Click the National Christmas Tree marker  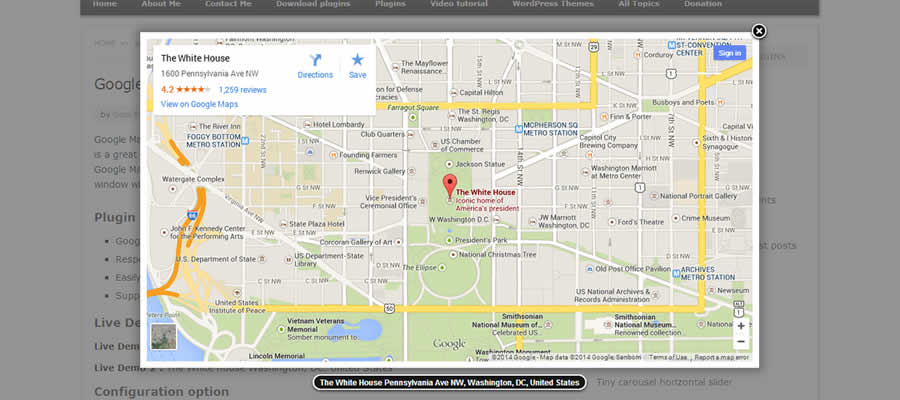[x=453, y=254]
